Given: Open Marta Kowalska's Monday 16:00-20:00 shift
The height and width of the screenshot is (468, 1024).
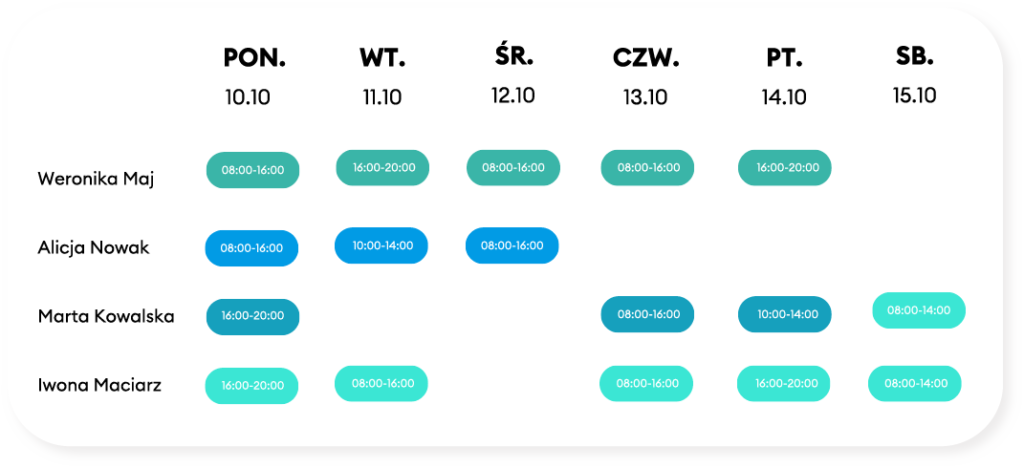Looking at the screenshot, I should tap(253, 317).
